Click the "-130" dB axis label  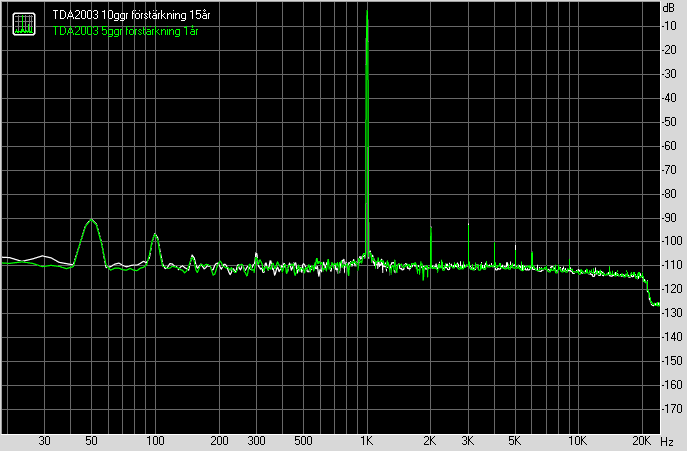[x=672, y=313]
